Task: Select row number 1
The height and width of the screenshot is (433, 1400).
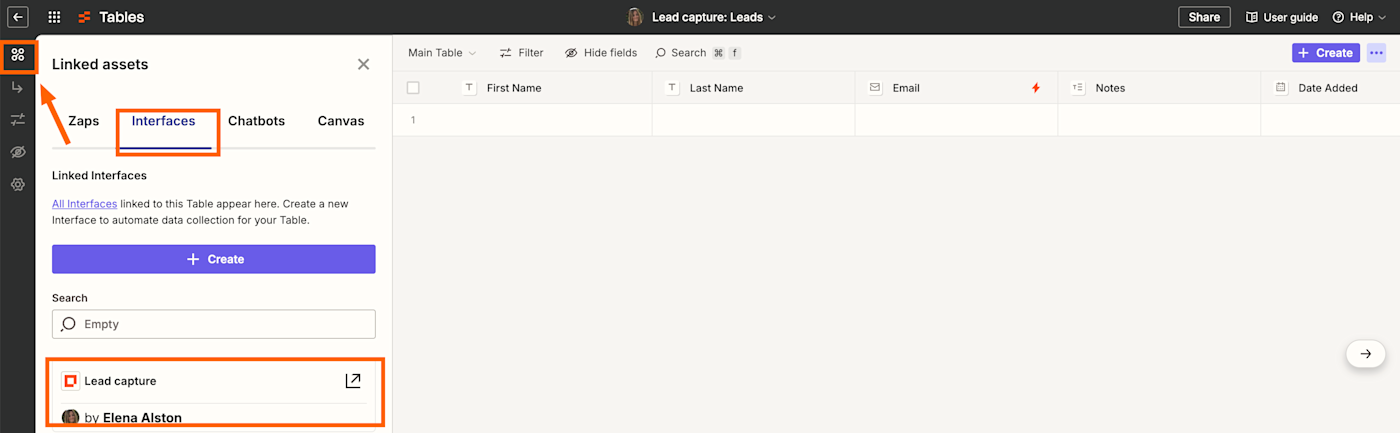Action: tap(413, 120)
